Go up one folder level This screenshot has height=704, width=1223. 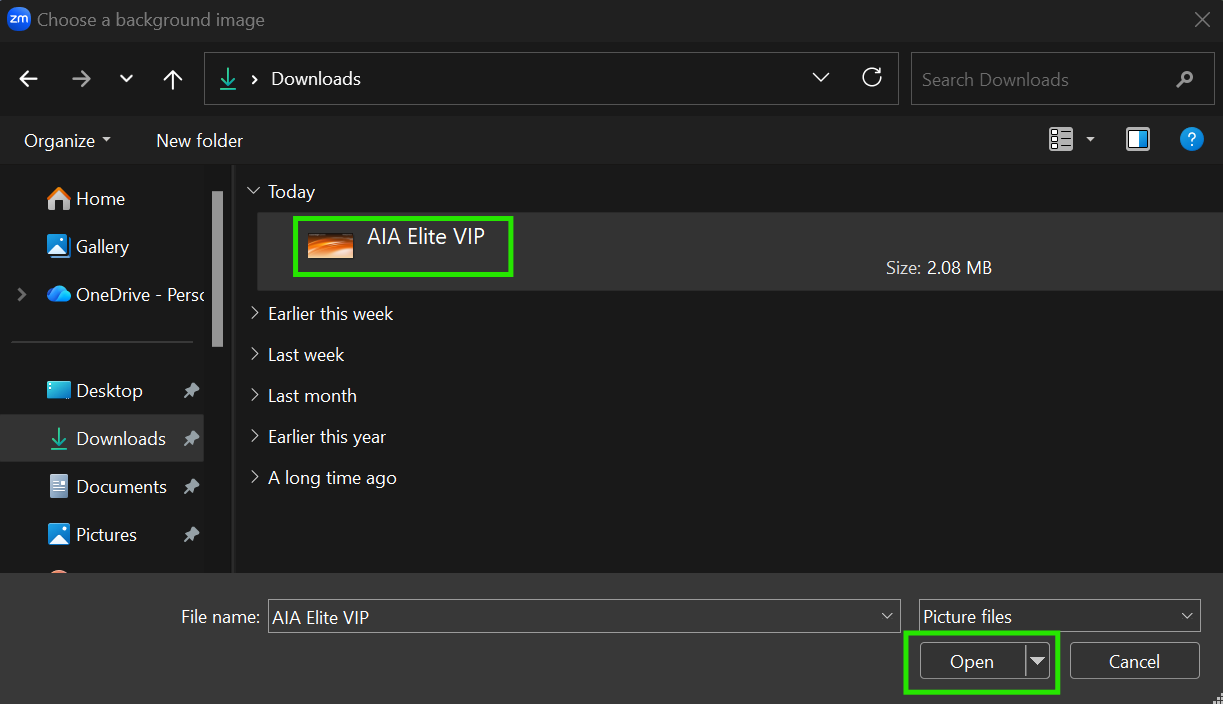click(173, 79)
